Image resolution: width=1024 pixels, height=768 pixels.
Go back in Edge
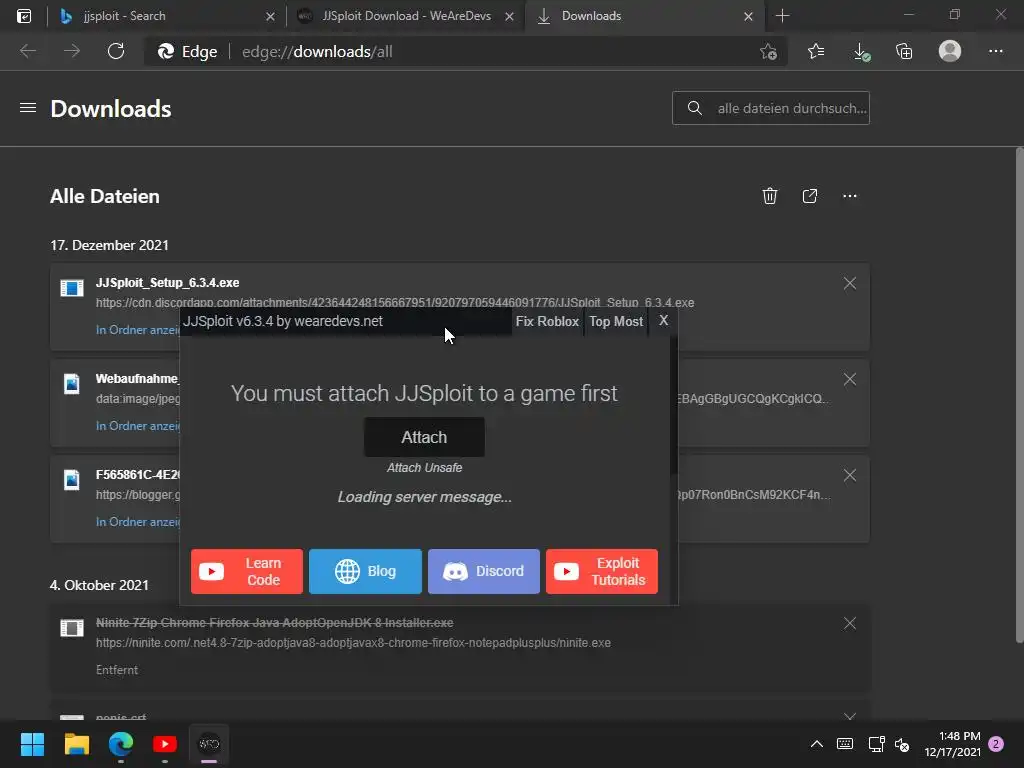click(27, 51)
